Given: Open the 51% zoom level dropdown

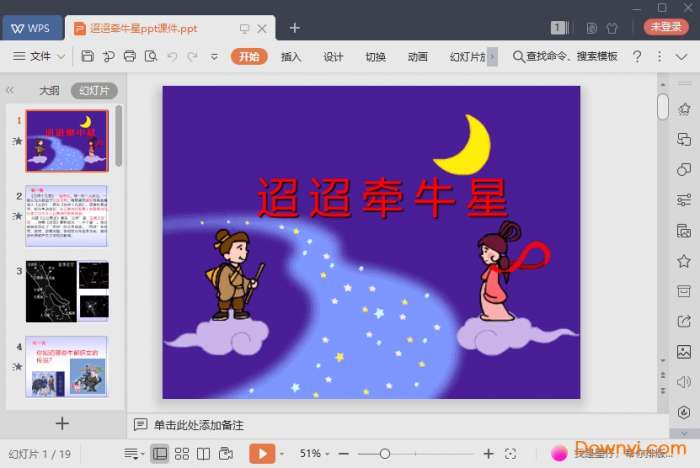Looking at the screenshot, I should pyautogui.click(x=314, y=454).
